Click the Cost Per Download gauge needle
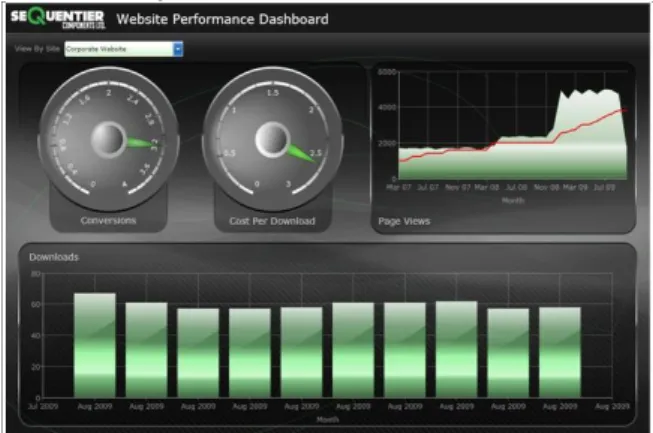The image size is (653, 433). pos(303,153)
